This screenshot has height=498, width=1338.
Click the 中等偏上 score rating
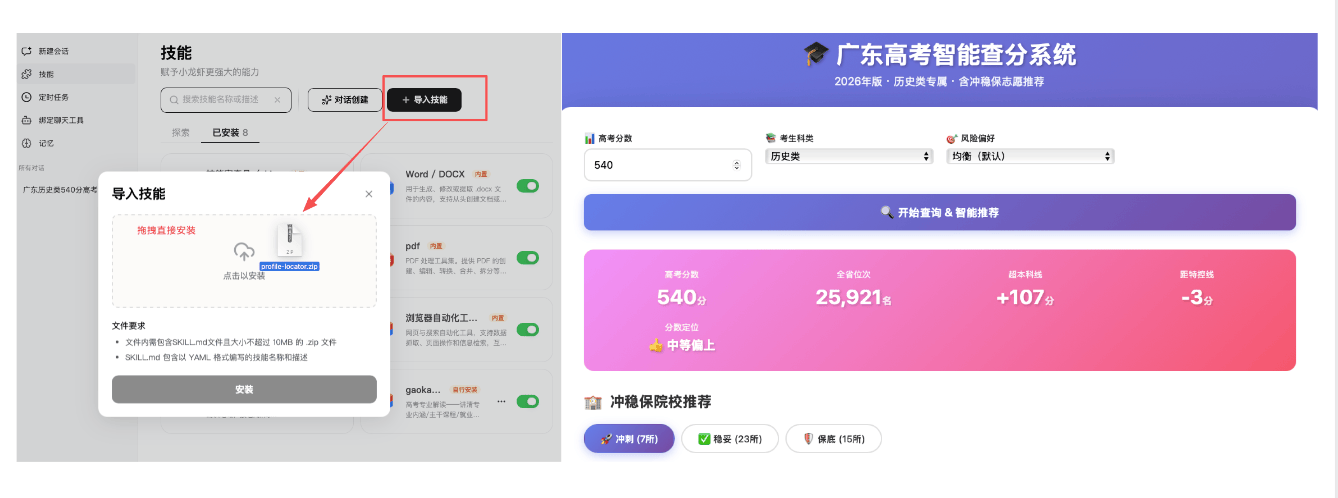pyautogui.click(x=681, y=345)
